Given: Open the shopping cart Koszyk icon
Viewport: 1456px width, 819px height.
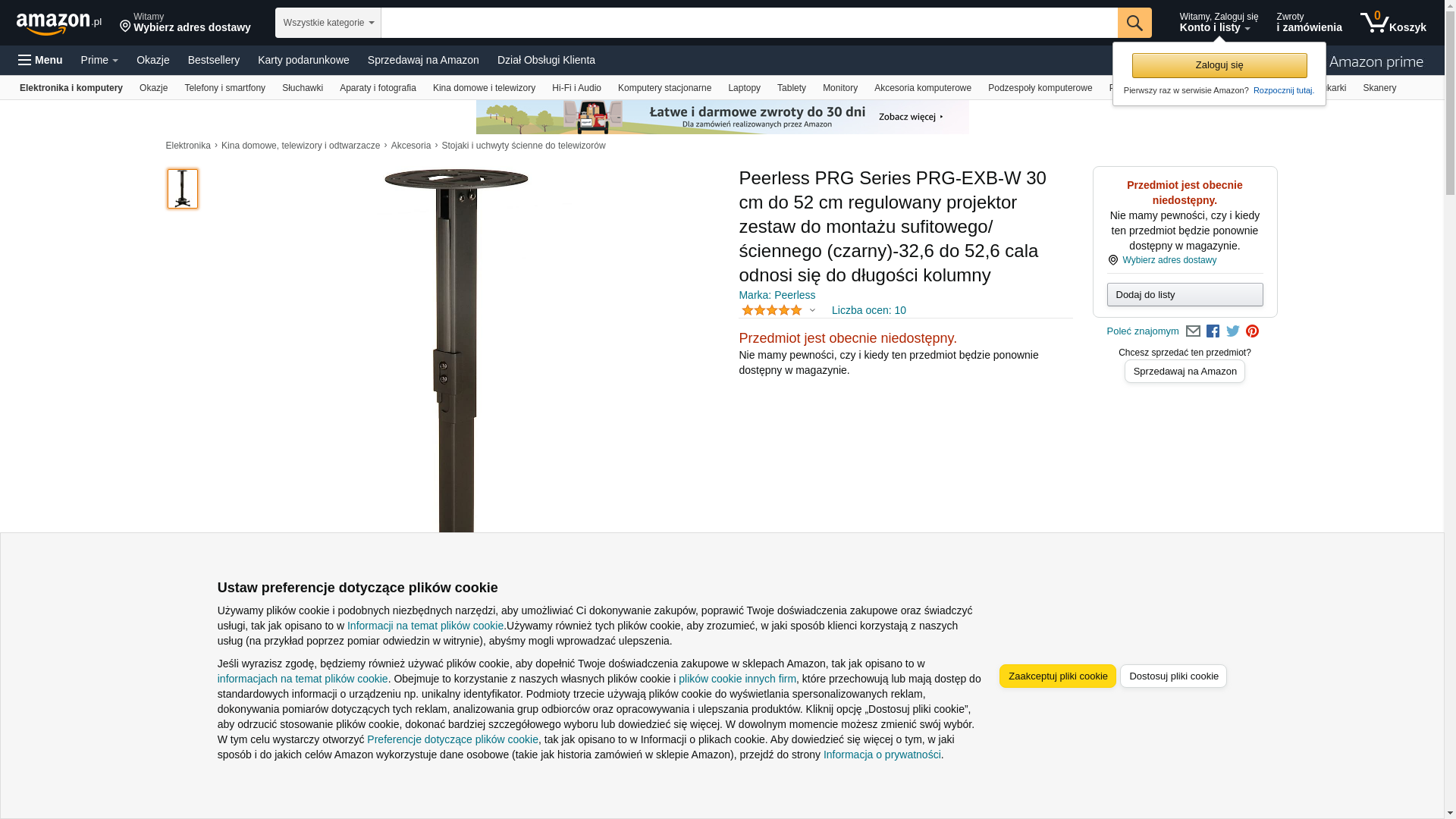Looking at the screenshot, I should click(1393, 23).
